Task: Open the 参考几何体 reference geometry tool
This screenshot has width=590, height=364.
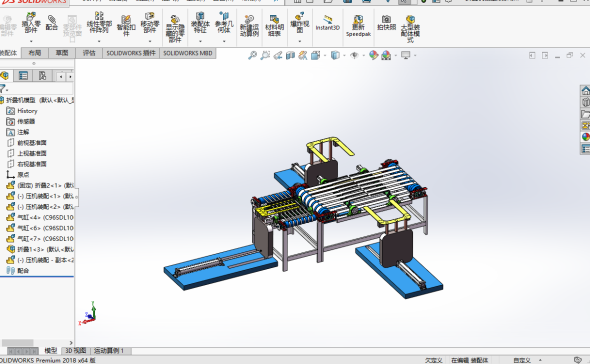Action: (x=224, y=23)
